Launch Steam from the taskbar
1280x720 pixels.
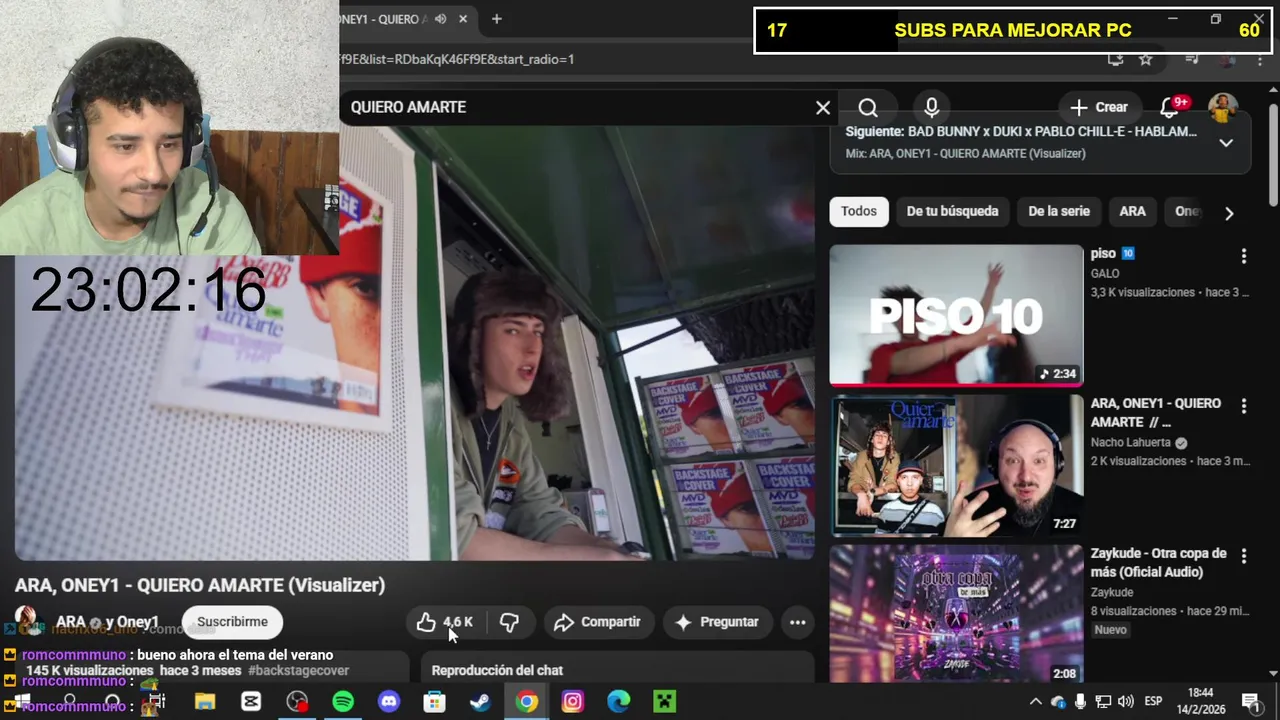[481, 702]
